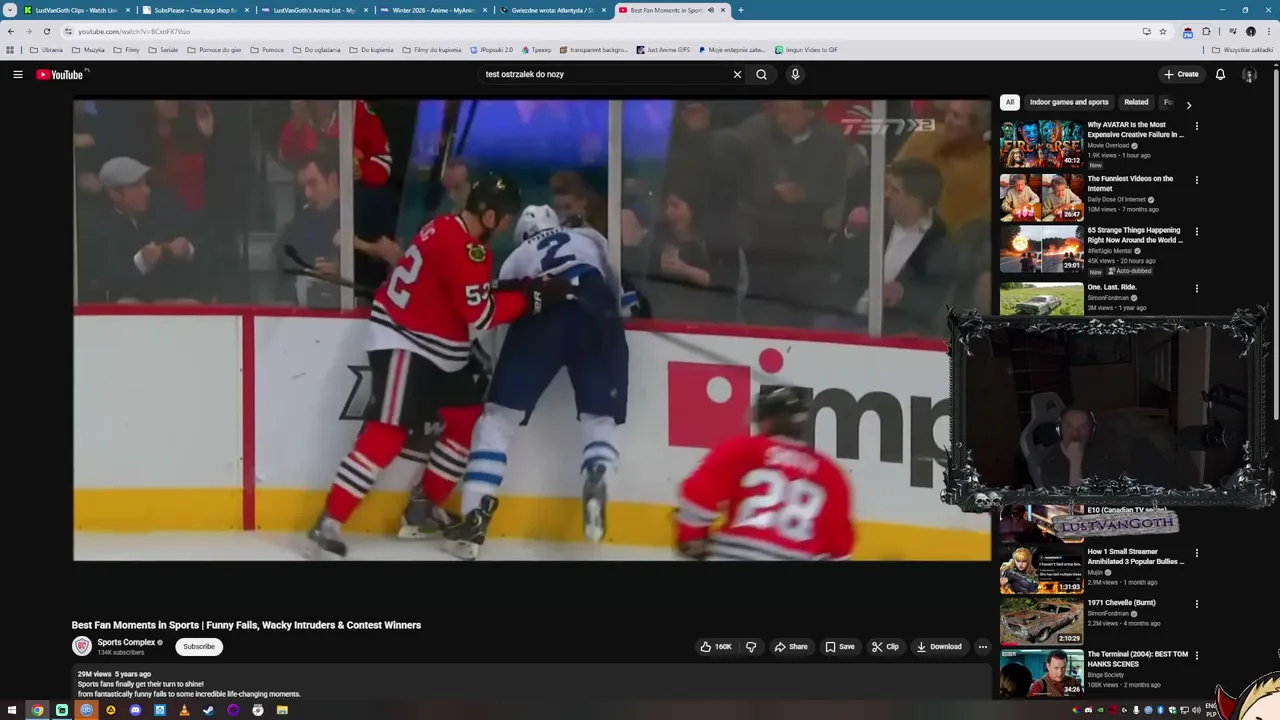Close the Best Fan Moments tab
The height and width of the screenshot is (720, 1280).
(x=723, y=10)
